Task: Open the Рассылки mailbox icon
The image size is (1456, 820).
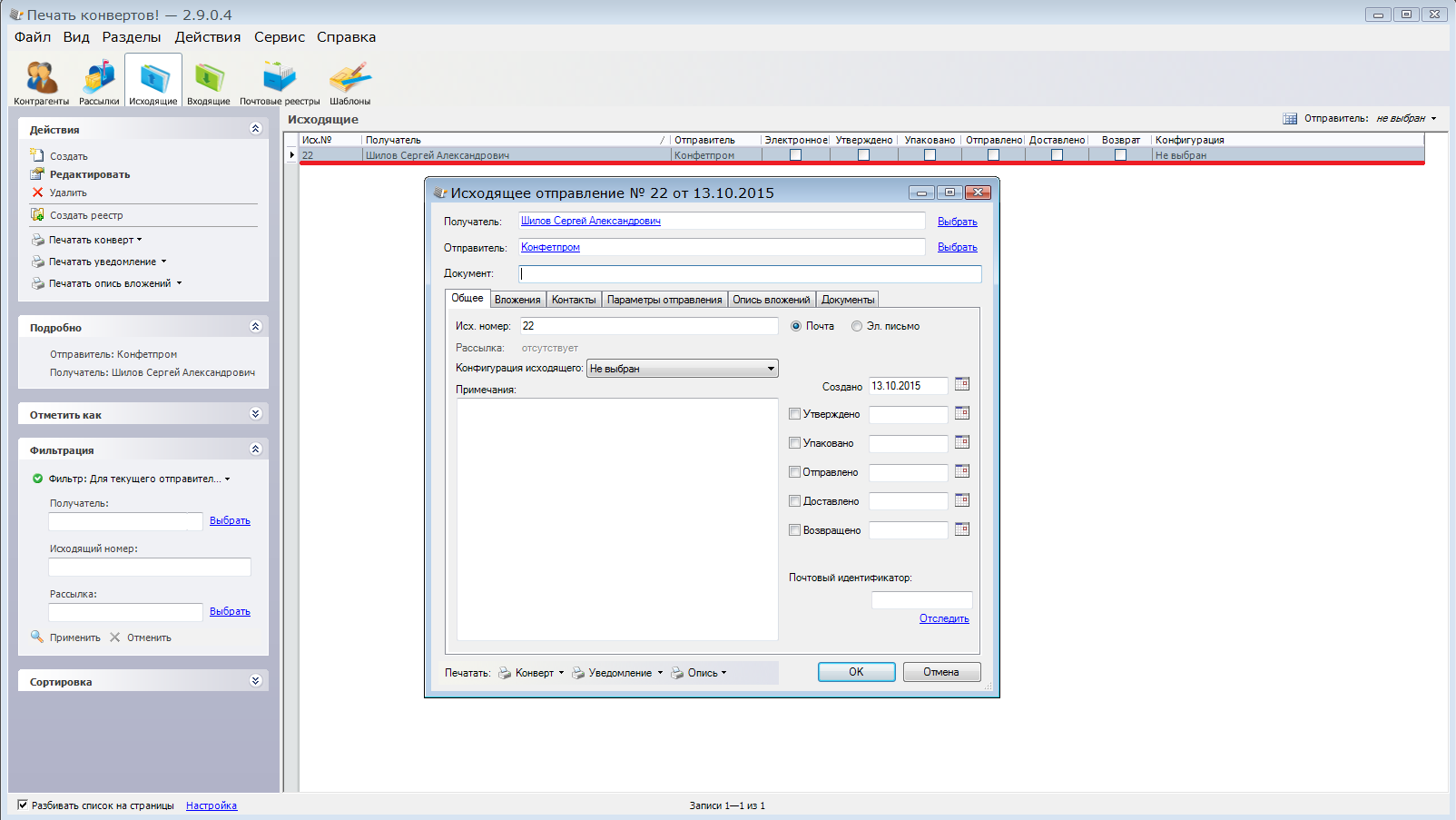Action: pos(99,79)
